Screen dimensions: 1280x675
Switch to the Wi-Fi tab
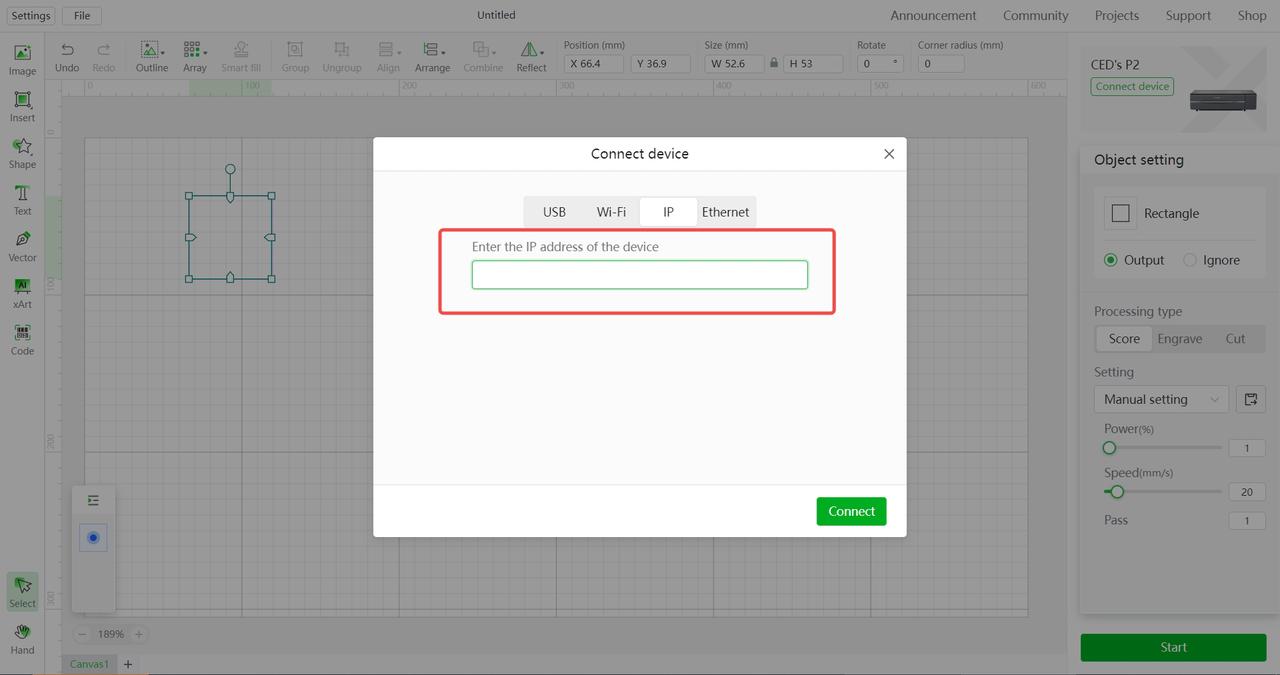611,212
